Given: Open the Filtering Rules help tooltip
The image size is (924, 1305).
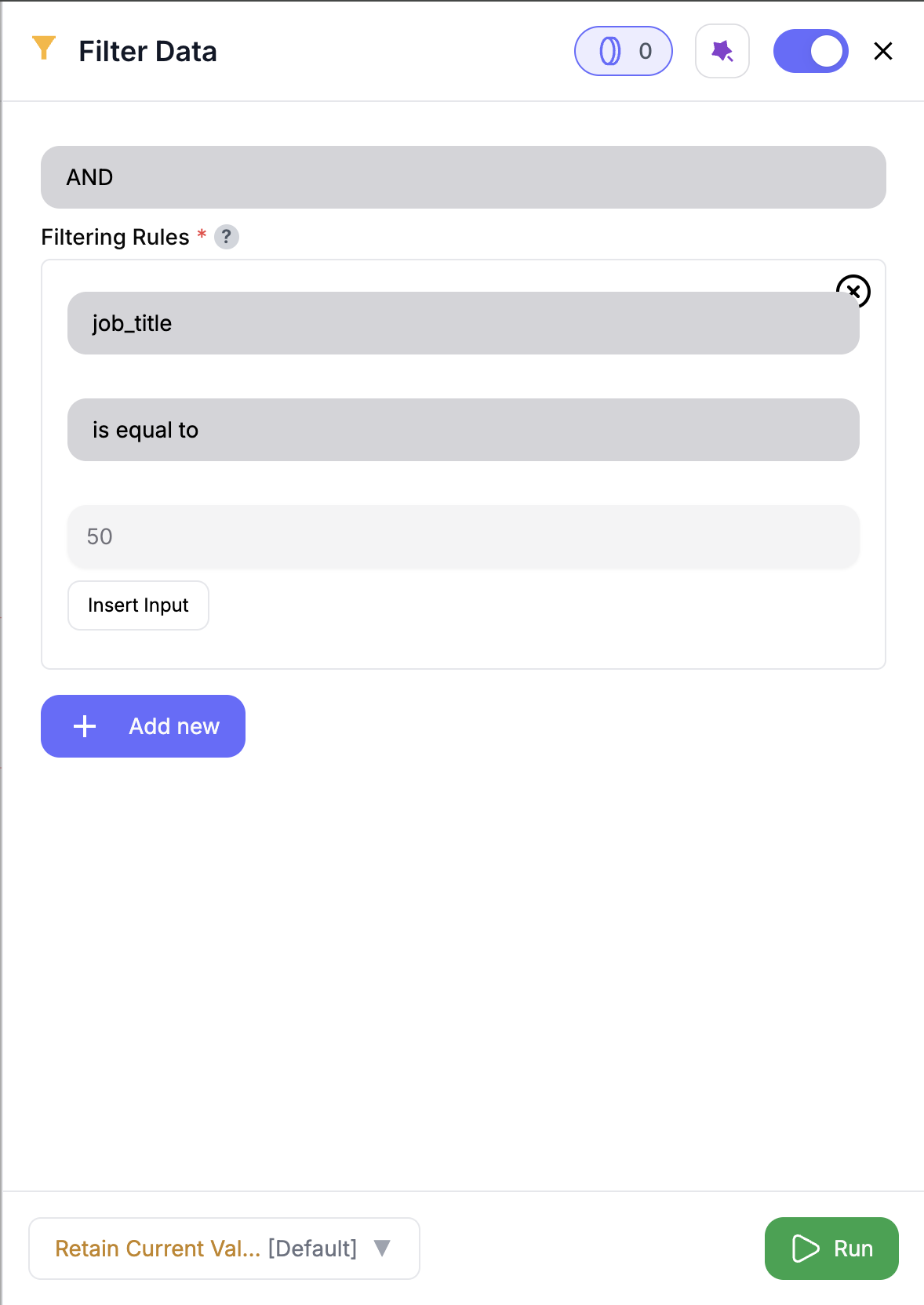Looking at the screenshot, I should tap(227, 237).
